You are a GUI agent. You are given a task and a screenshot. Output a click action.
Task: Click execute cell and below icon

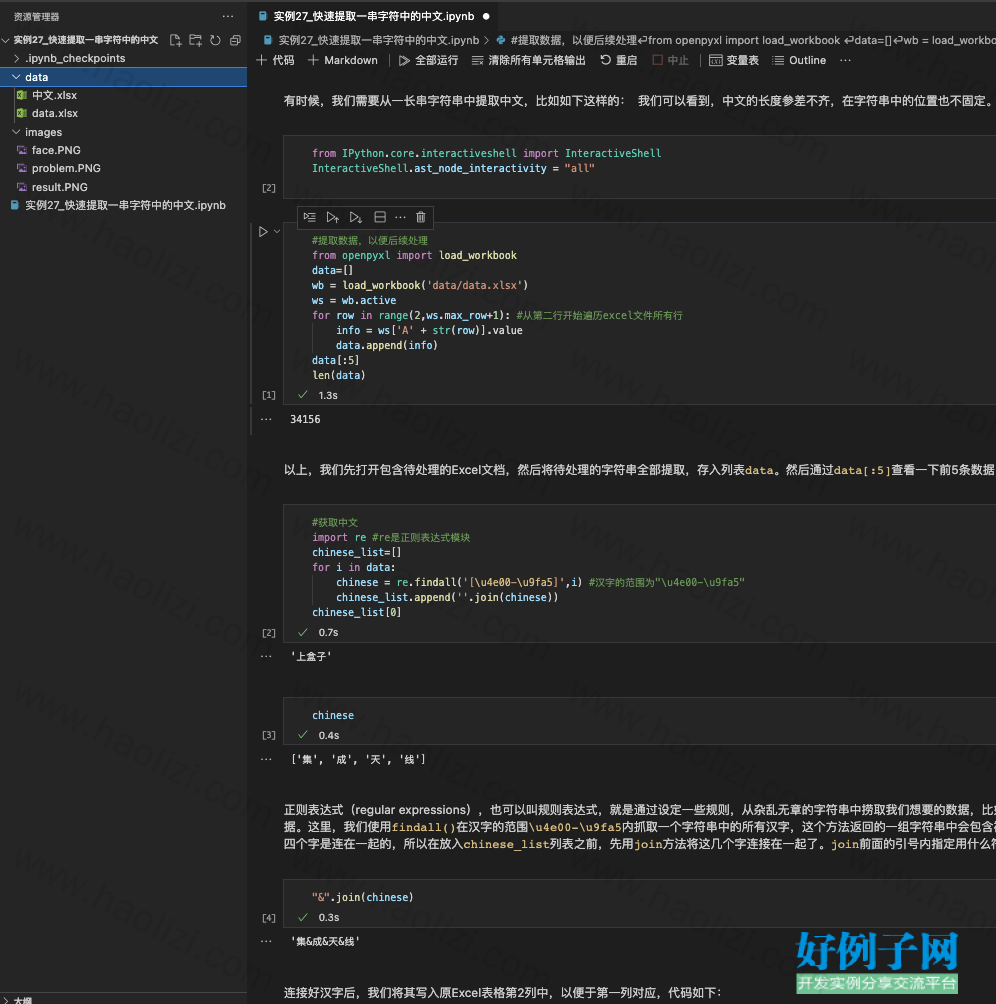pyautogui.click(x=356, y=217)
